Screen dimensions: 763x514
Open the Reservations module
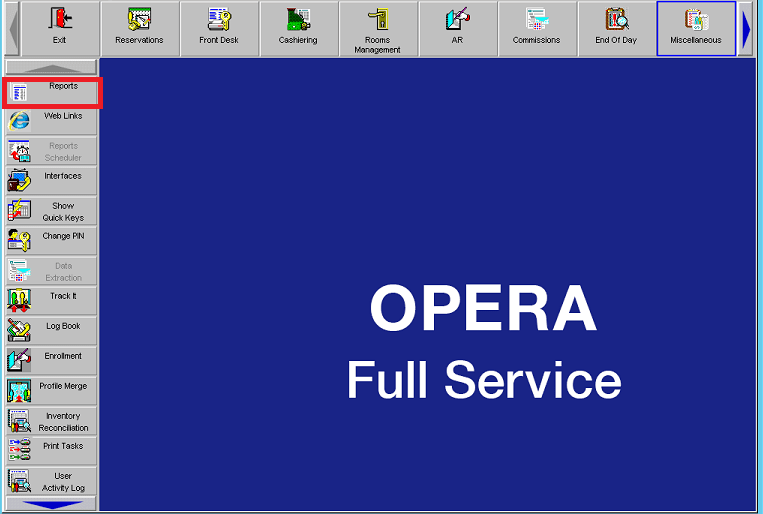click(139, 28)
